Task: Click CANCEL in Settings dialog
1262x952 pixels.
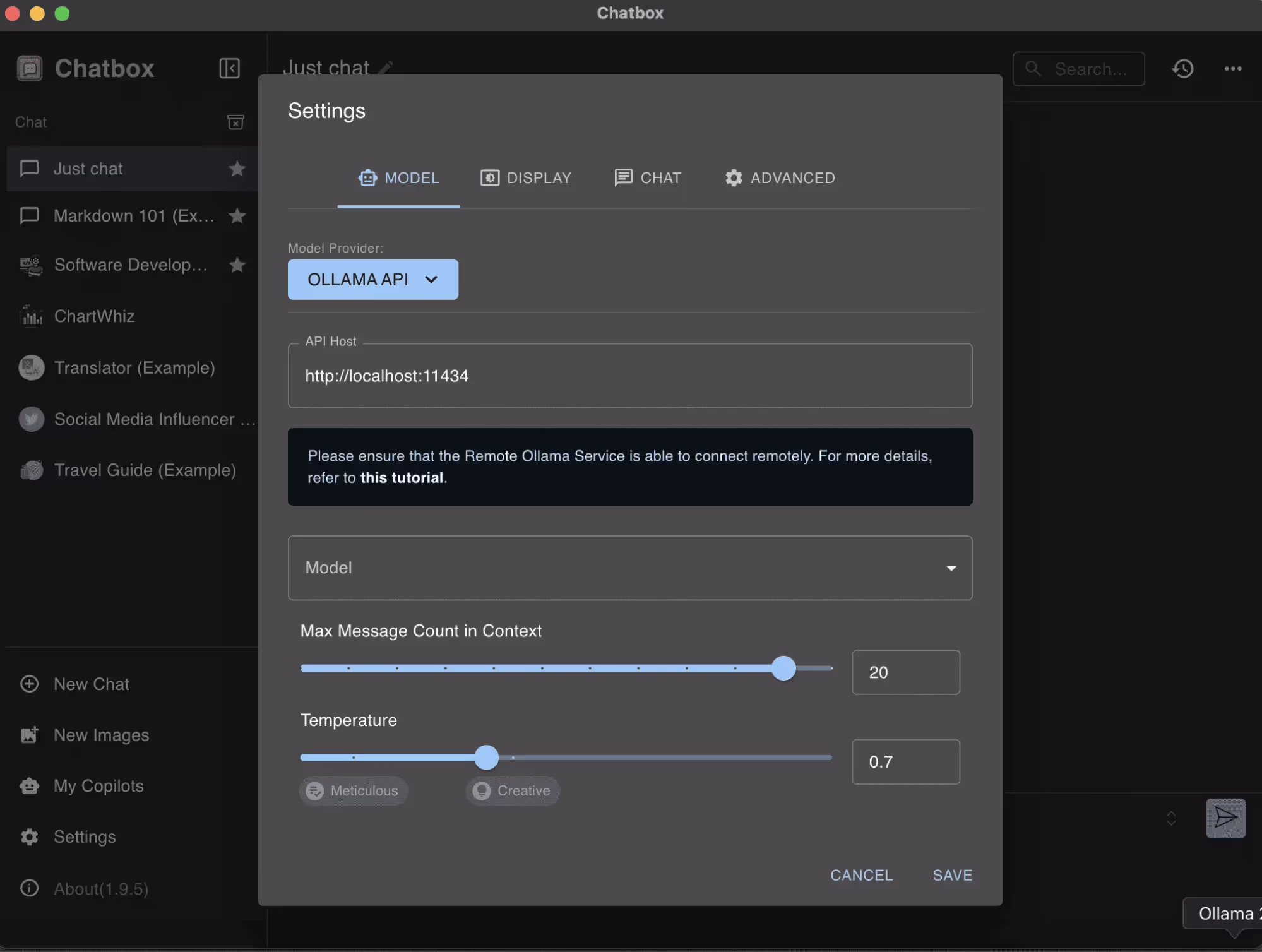Action: [861, 875]
